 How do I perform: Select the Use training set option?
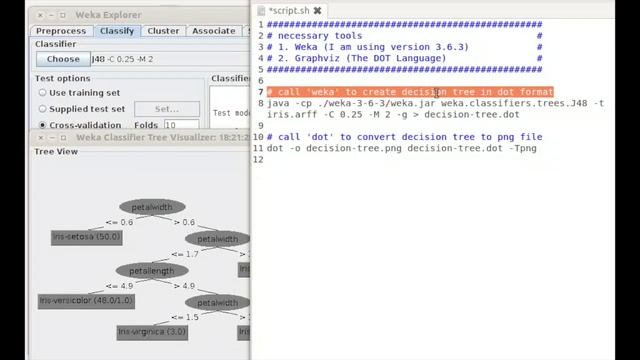[x=42, y=93]
